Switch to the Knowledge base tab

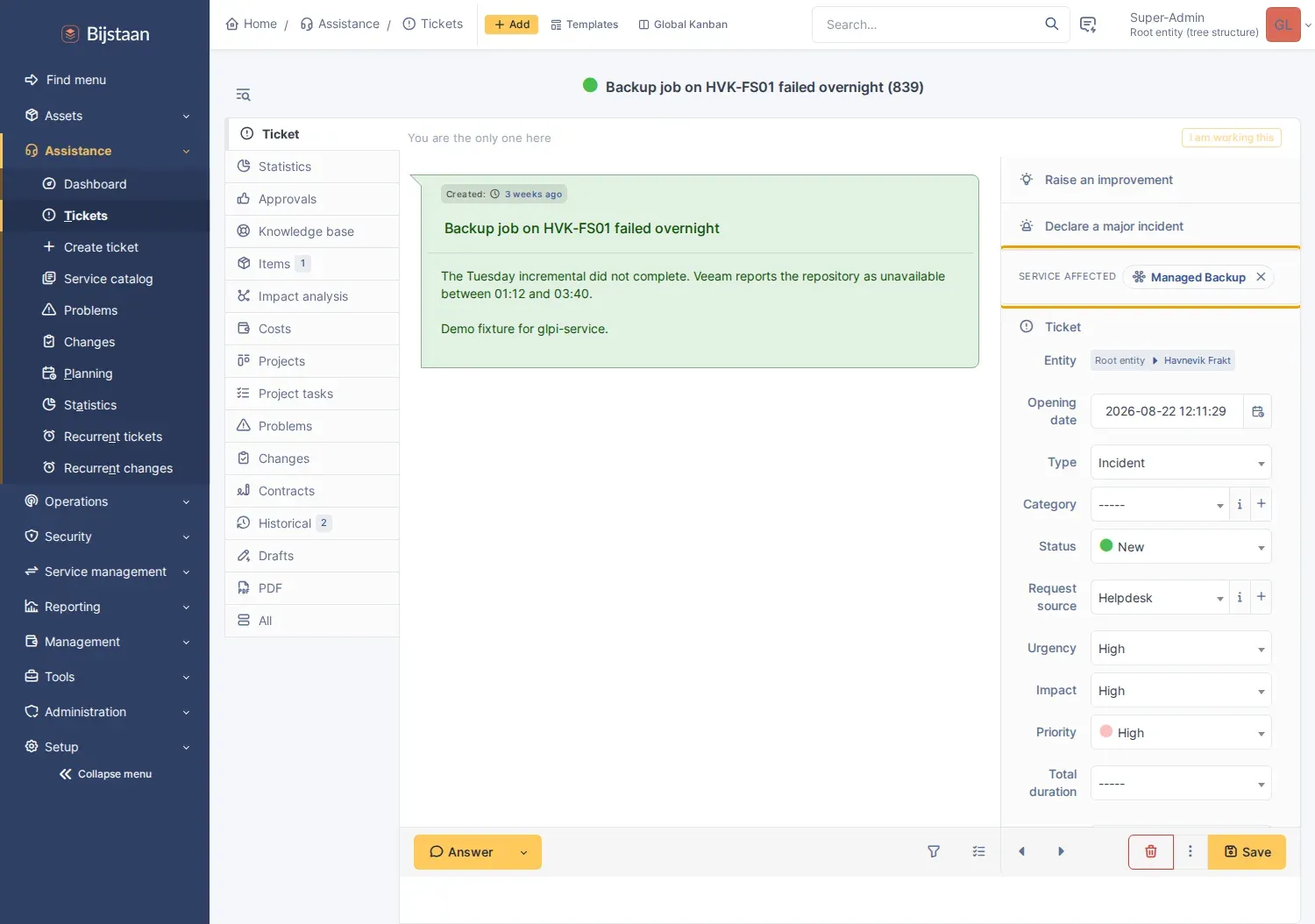[x=312, y=231]
